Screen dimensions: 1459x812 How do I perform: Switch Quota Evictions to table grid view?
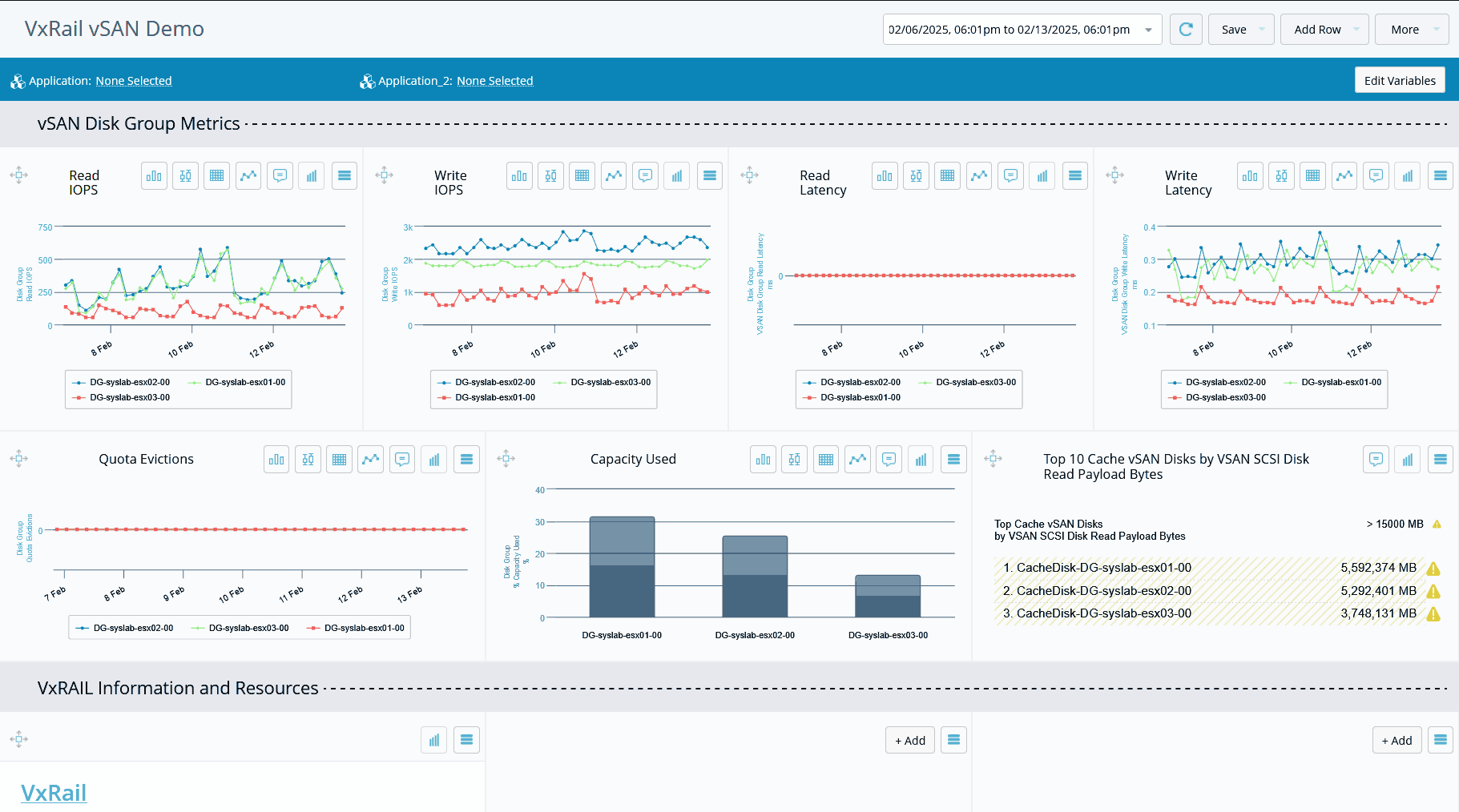tap(339, 459)
